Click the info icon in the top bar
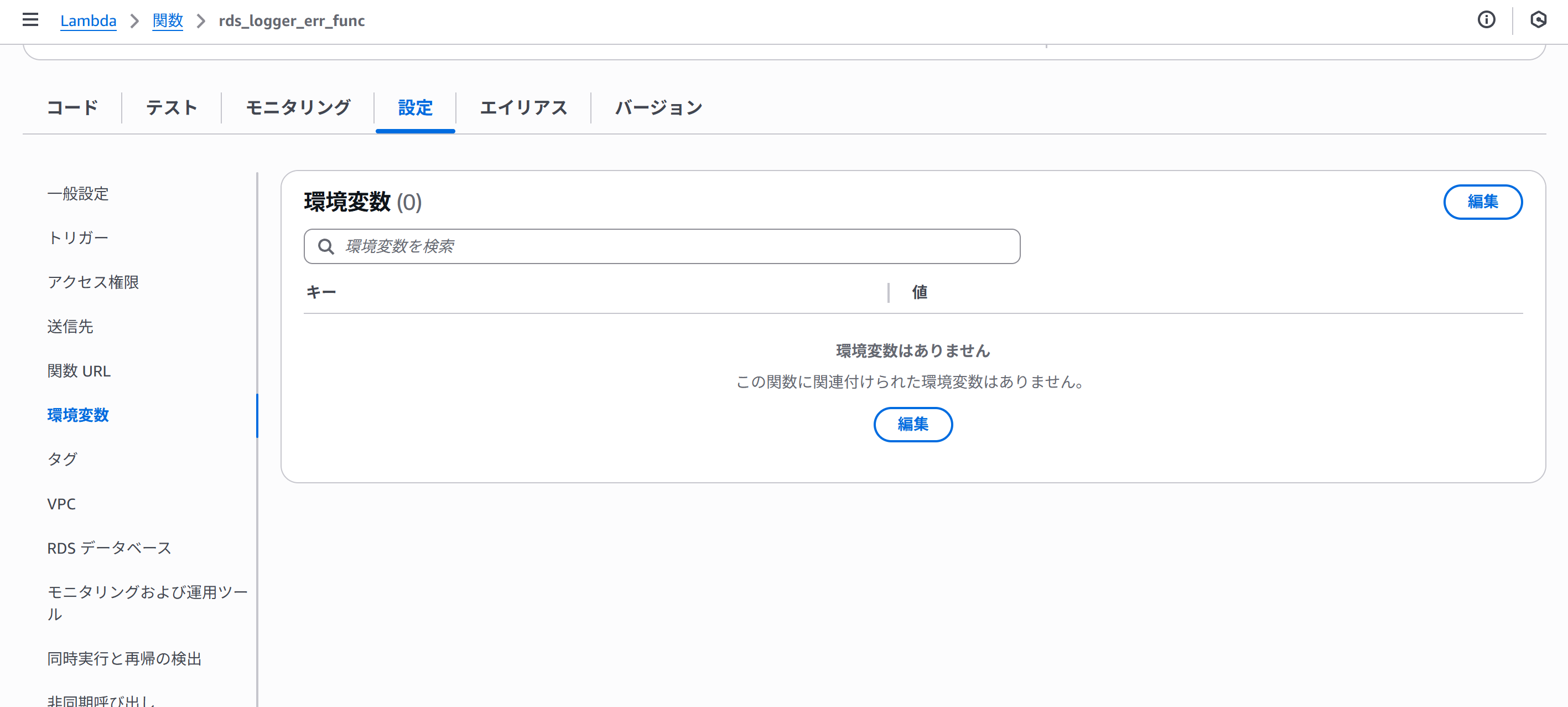The width and height of the screenshot is (1568, 707). pos(1487,20)
